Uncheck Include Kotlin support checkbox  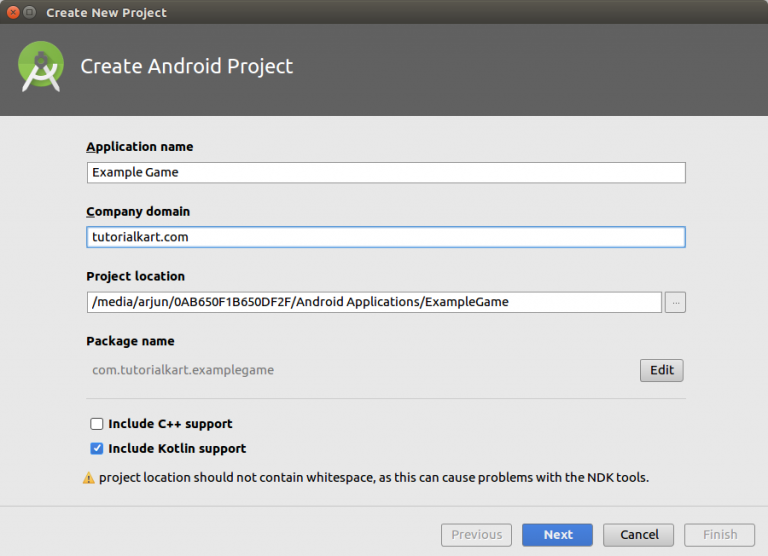coord(96,449)
